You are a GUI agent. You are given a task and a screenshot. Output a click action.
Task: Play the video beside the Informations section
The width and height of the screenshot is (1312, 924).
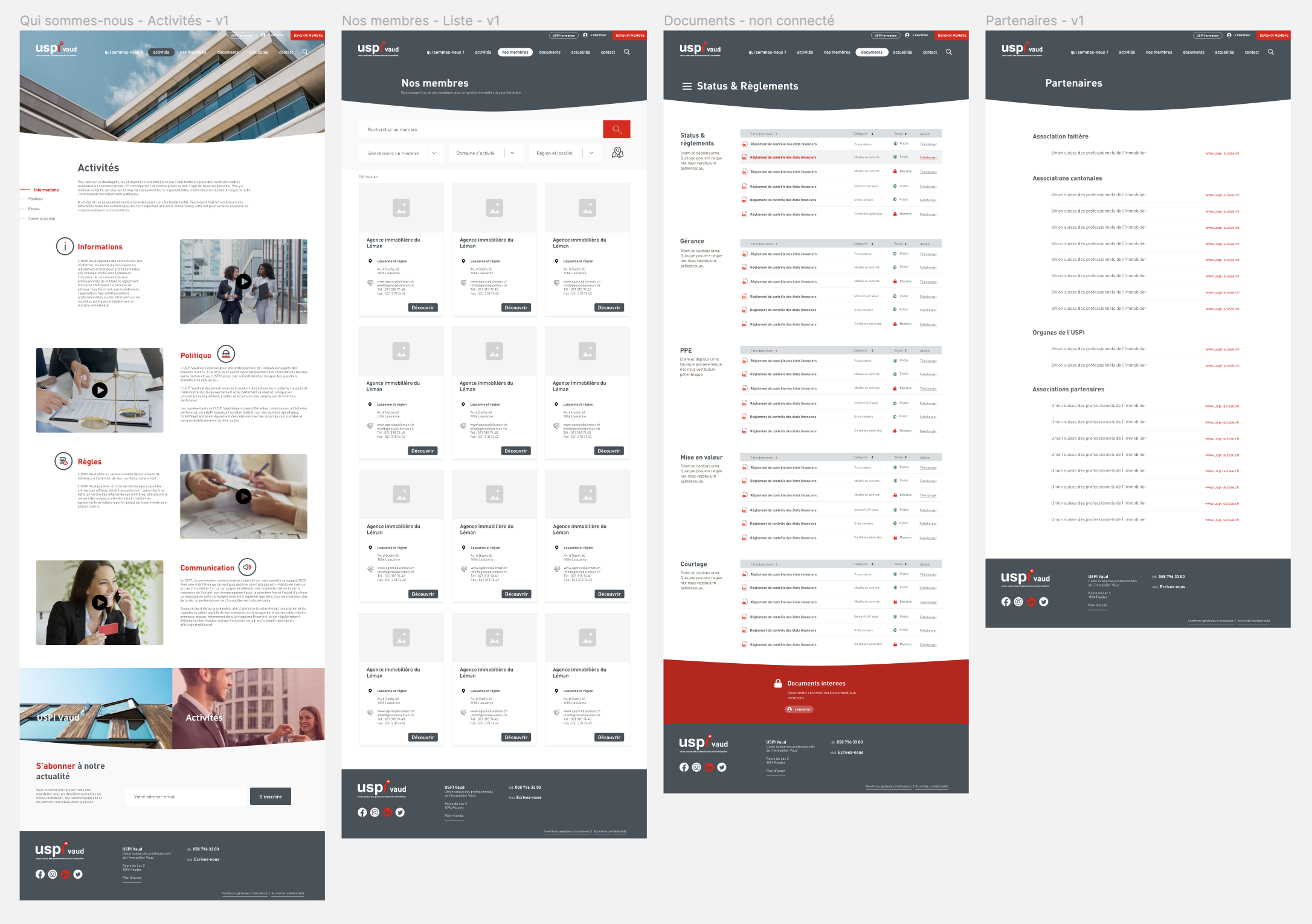tap(243, 281)
